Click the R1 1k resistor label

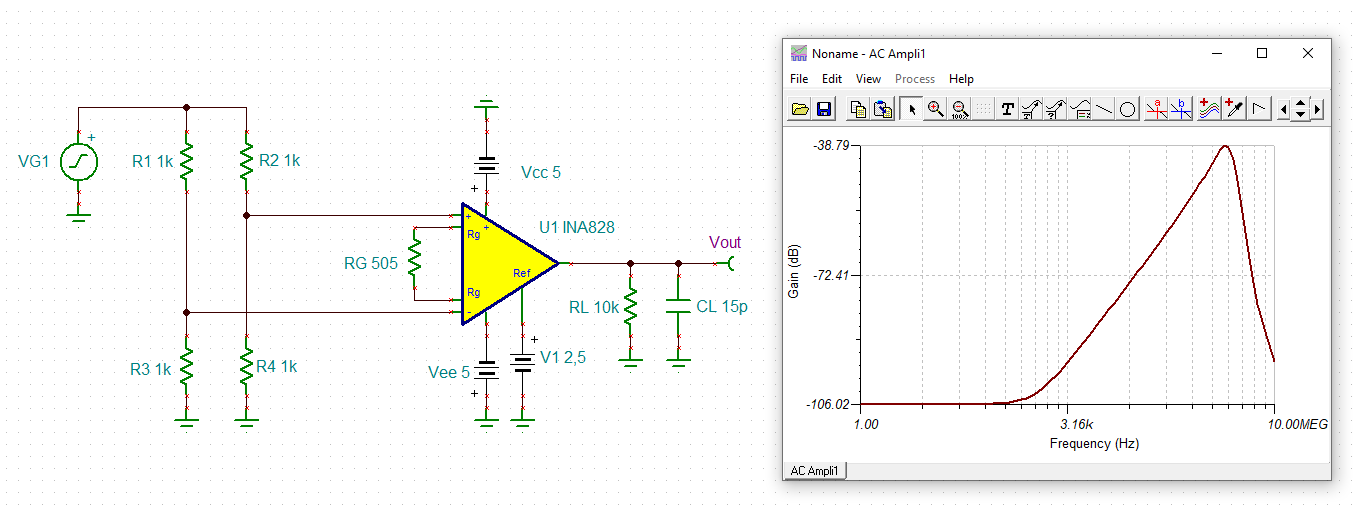(153, 160)
